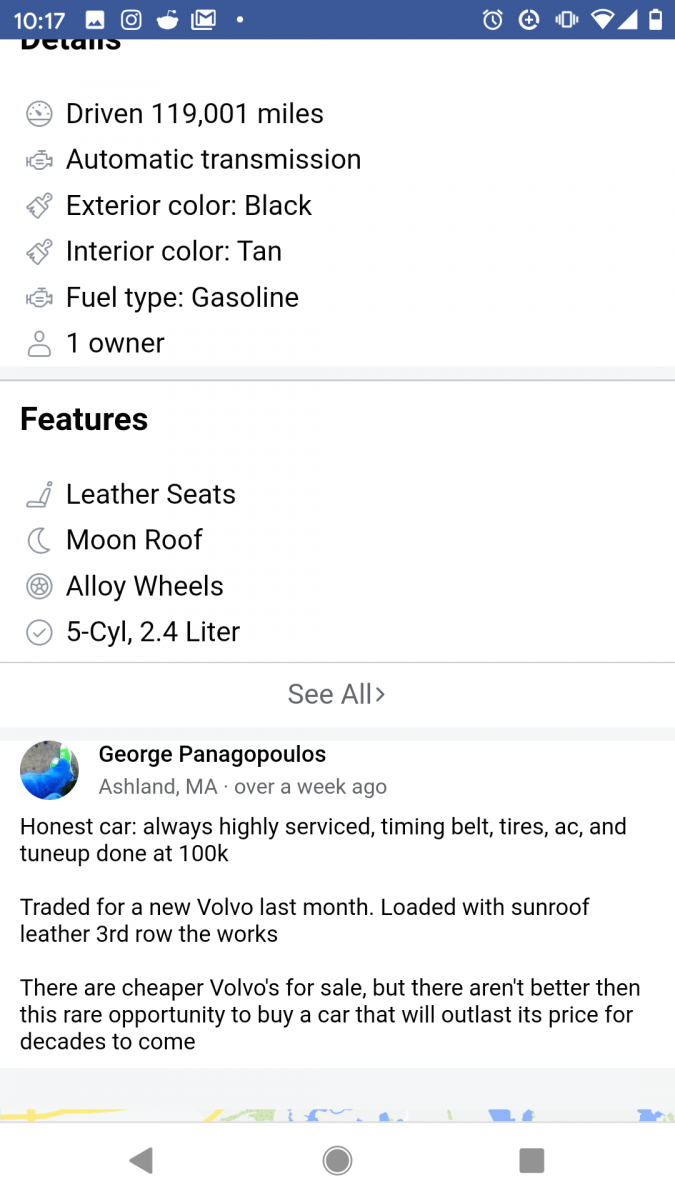Select the mileage speedometer icon
This screenshot has width=675, height=1200.
pos(38,113)
